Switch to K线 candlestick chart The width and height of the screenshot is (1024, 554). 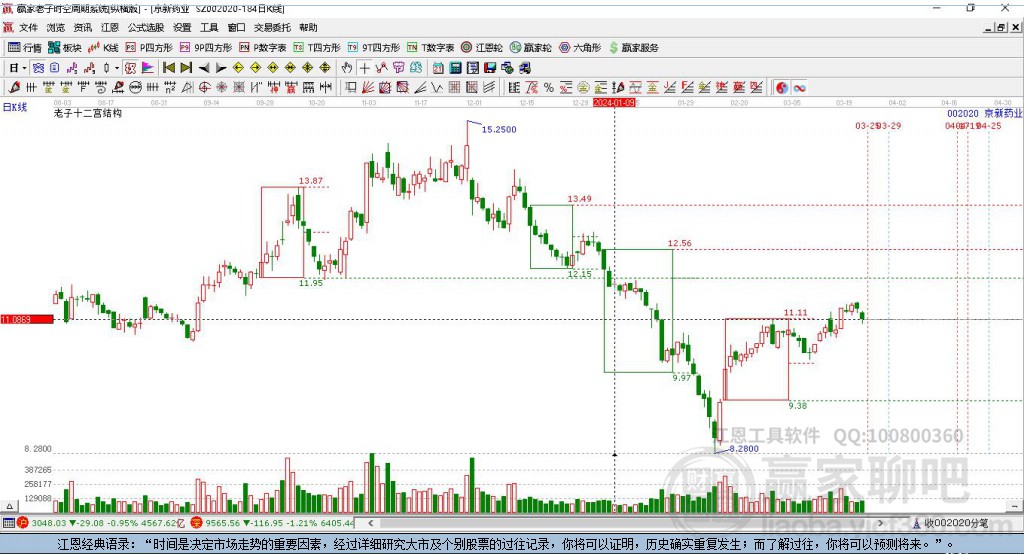coord(104,48)
